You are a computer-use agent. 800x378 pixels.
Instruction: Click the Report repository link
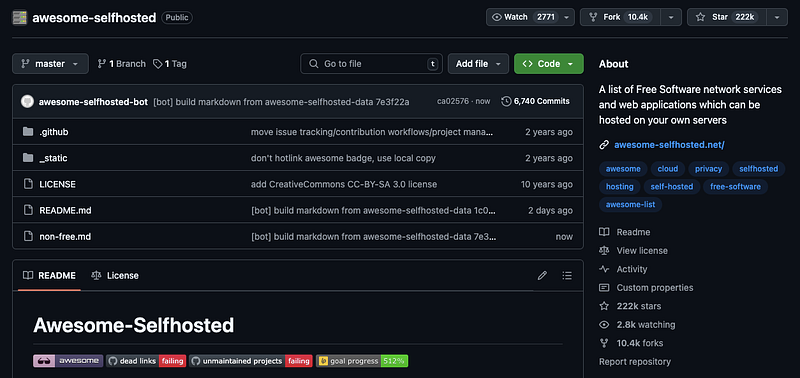coord(635,362)
